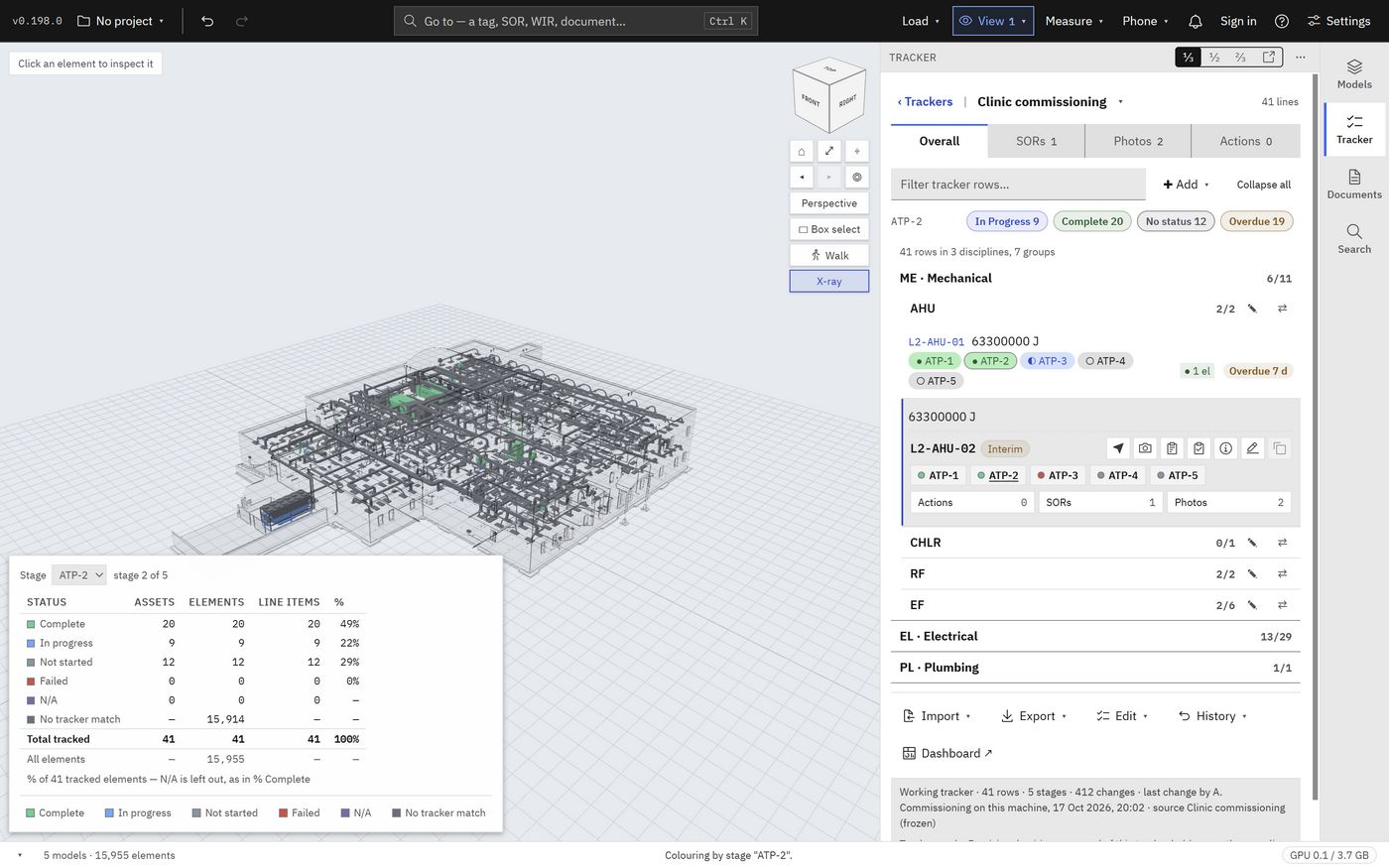The image size is (1389, 868).
Task: Click the Sign in button
Action: (x=1238, y=21)
